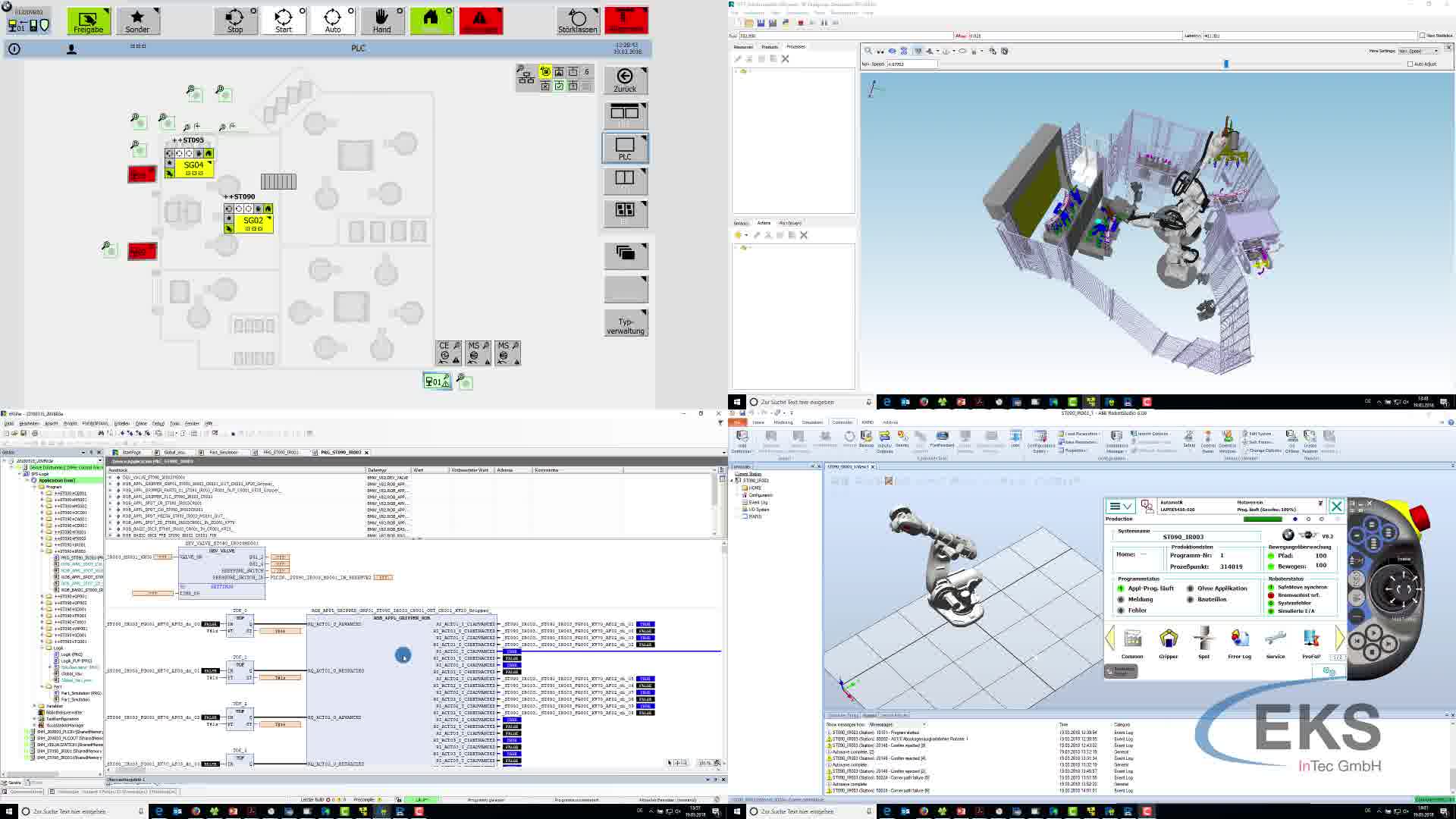The image size is (1456, 819).
Task: Select Event Log in controller tree
Action: tap(758, 502)
